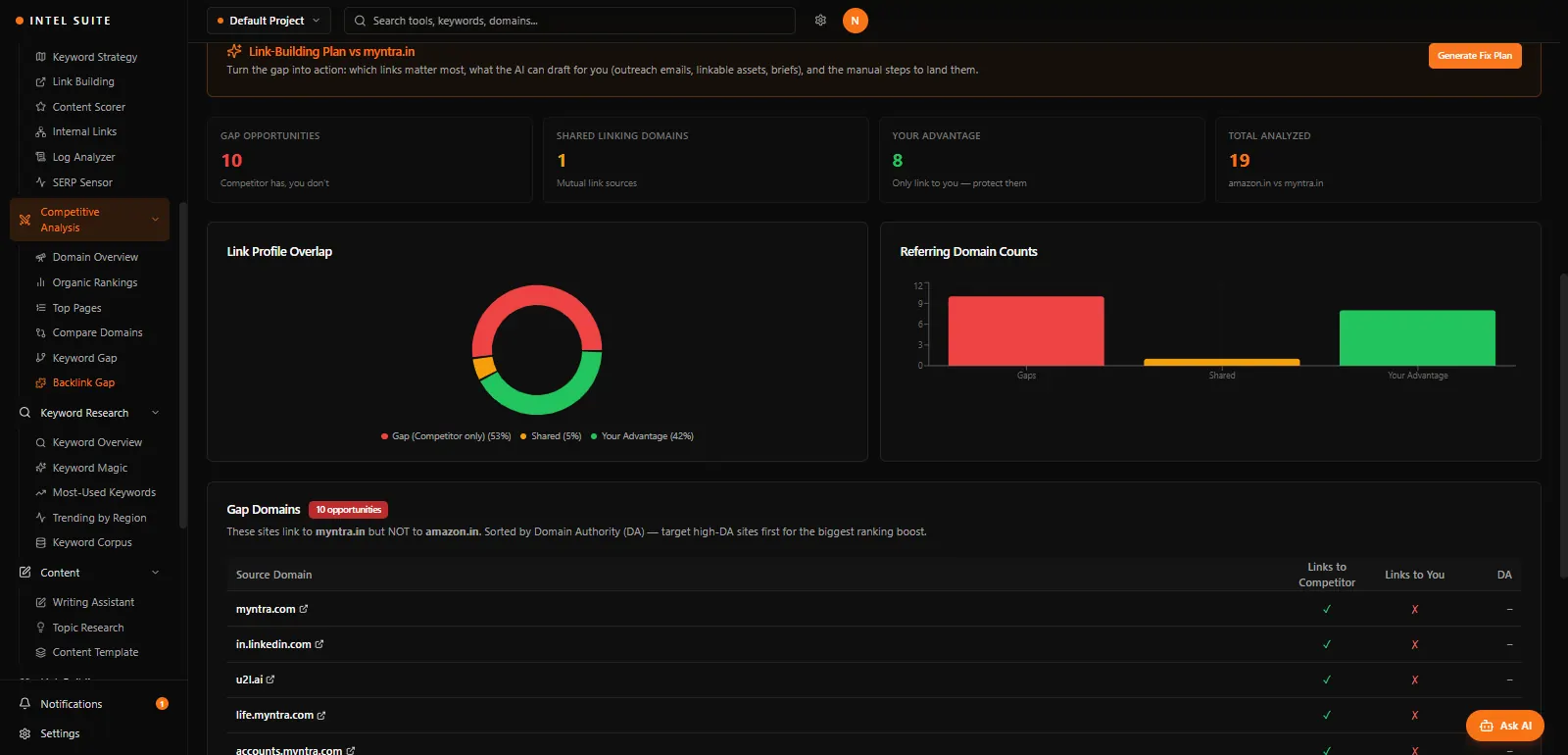Click the green Your Advantage legend item
The image size is (1568, 755).
[642, 436]
